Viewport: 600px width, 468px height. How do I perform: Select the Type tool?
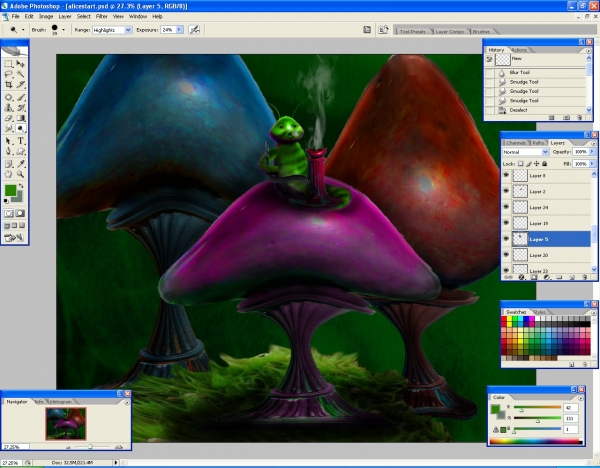[21, 141]
